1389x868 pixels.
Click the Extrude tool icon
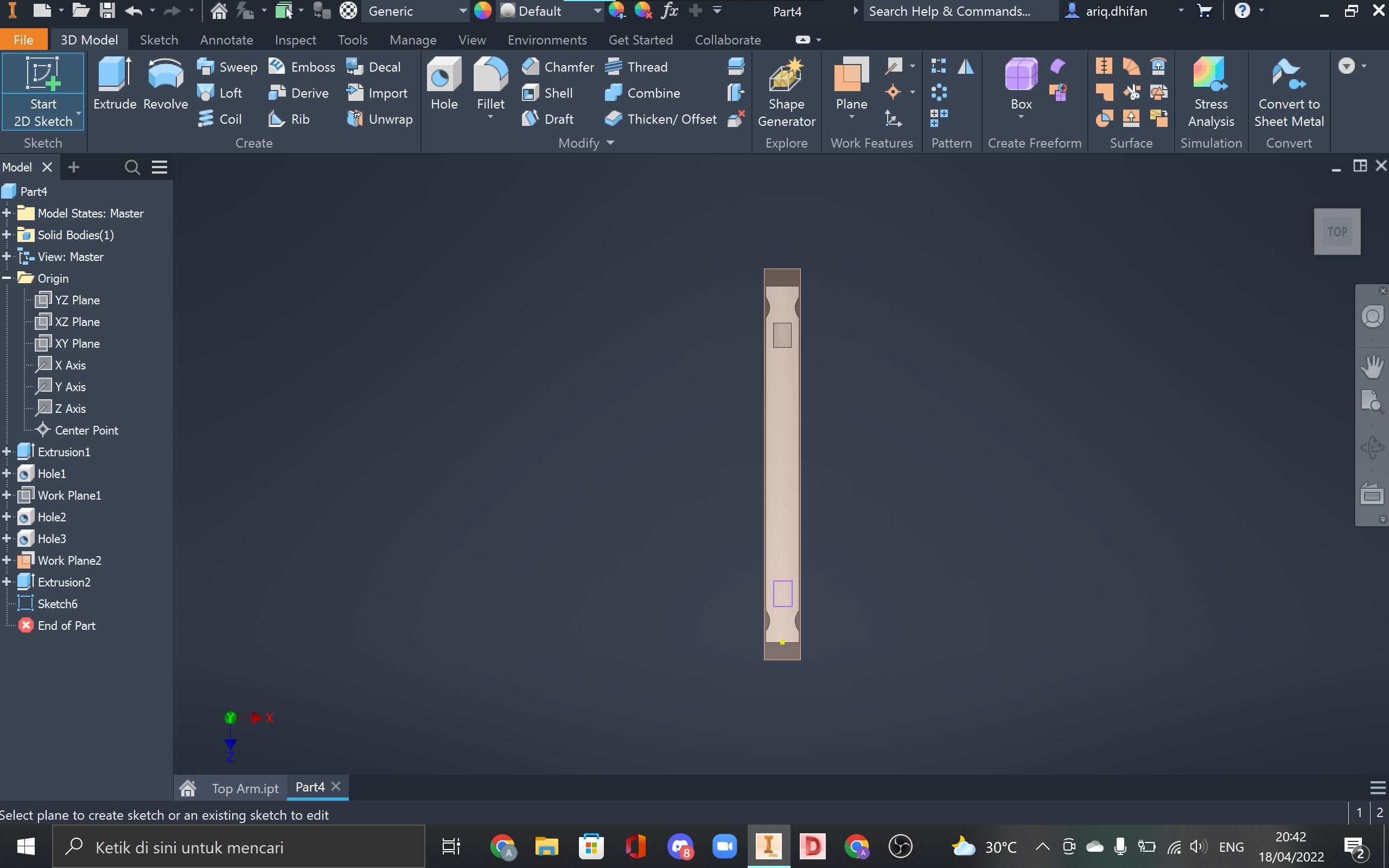[x=114, y=76]
